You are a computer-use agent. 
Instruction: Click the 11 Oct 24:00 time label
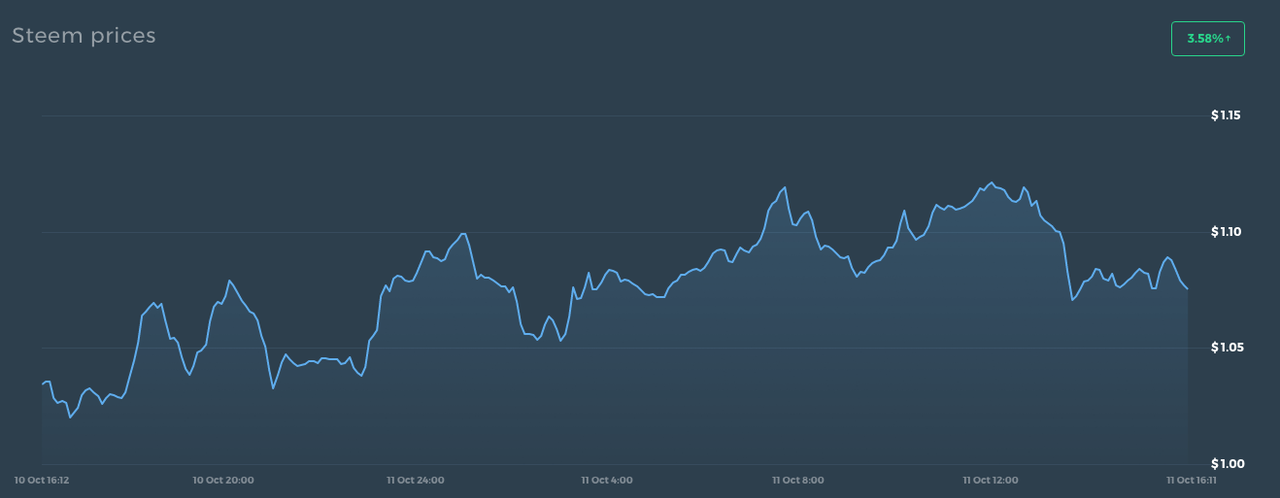click(x=415, y=481)
